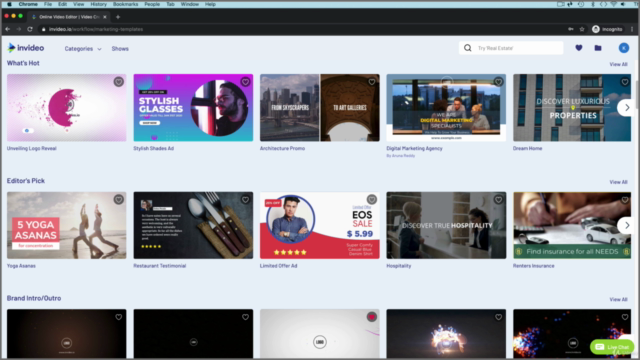Image resolution: width=640 pixels, height=360 pixels.
Task: Open the Bookmarks menu
Action: tap(125, 4)
